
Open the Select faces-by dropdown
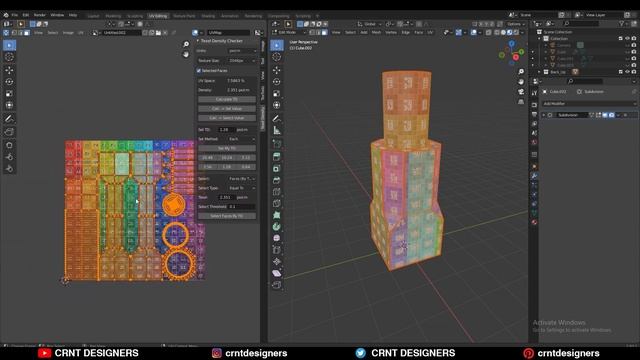click(242, 179)
